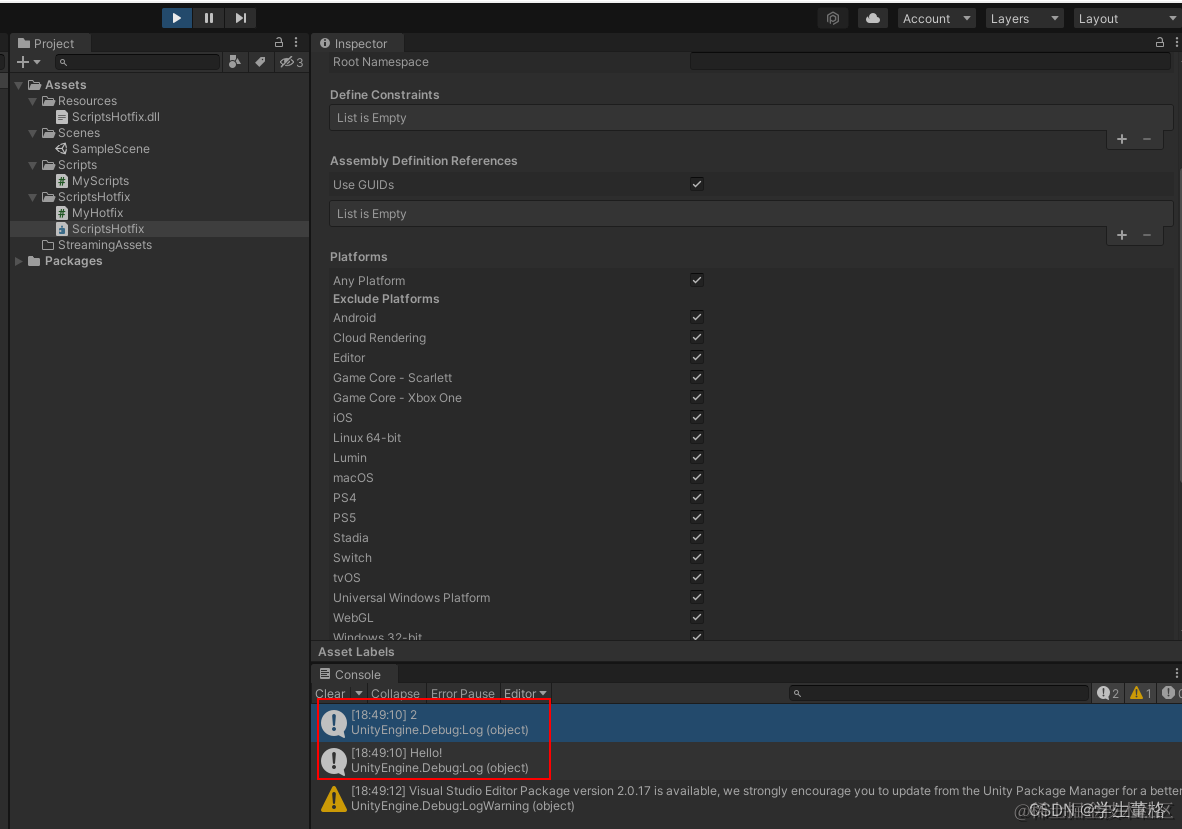Click the Root Namespace input field
The image size is (1182, 829).
coord(930,62)
